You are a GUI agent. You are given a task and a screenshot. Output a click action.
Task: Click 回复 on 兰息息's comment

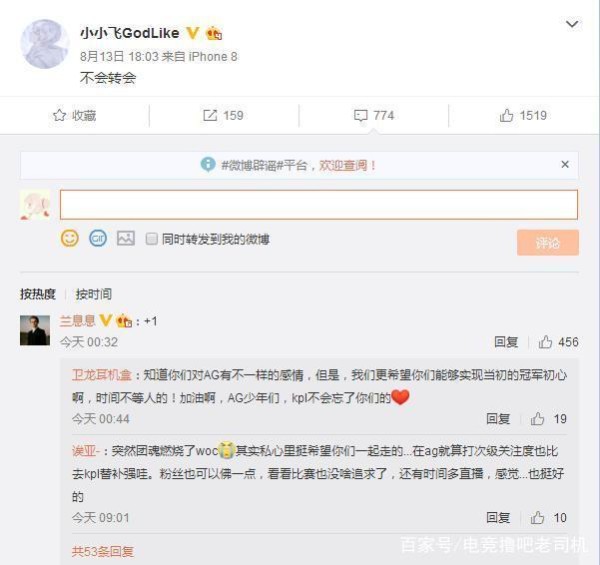506,342
